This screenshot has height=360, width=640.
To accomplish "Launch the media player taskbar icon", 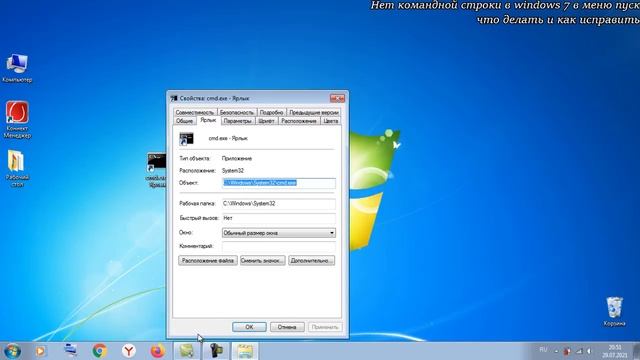I will click(40, 351).
